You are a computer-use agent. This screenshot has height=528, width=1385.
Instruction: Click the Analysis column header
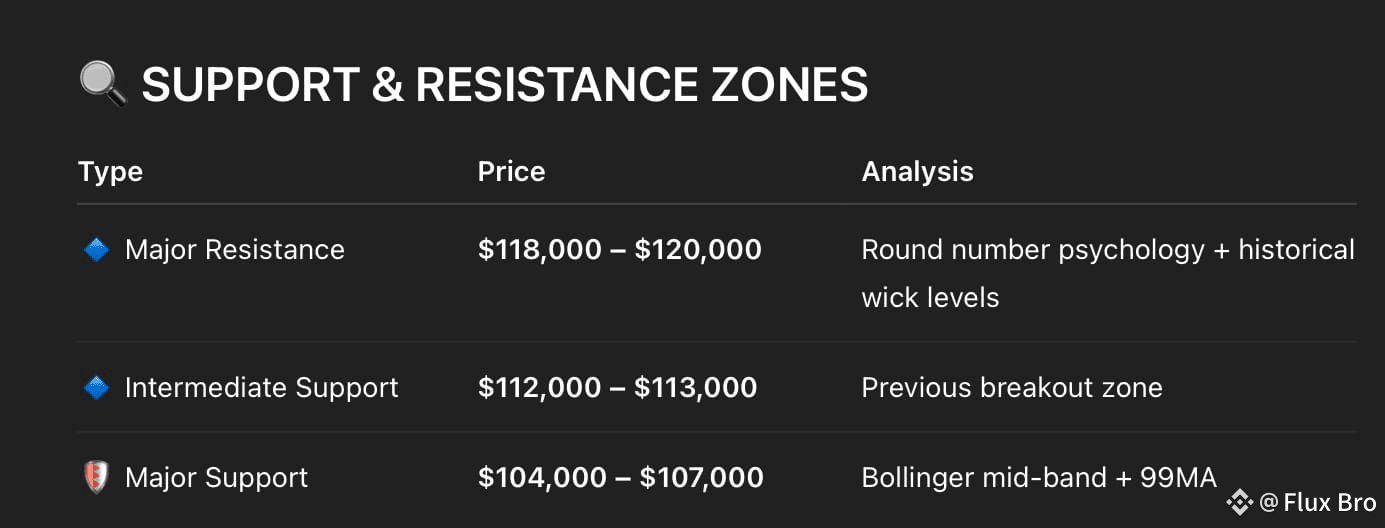[917, 171]
